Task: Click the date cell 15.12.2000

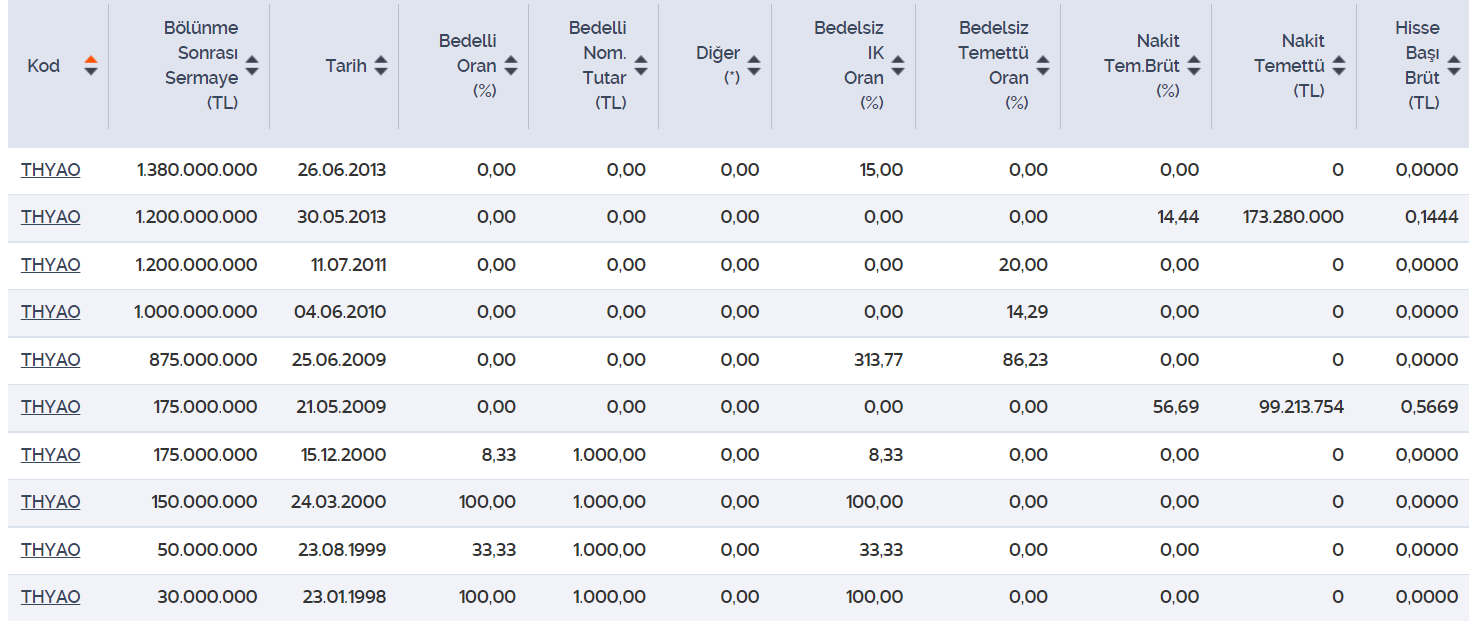Action: pos(345,455)
